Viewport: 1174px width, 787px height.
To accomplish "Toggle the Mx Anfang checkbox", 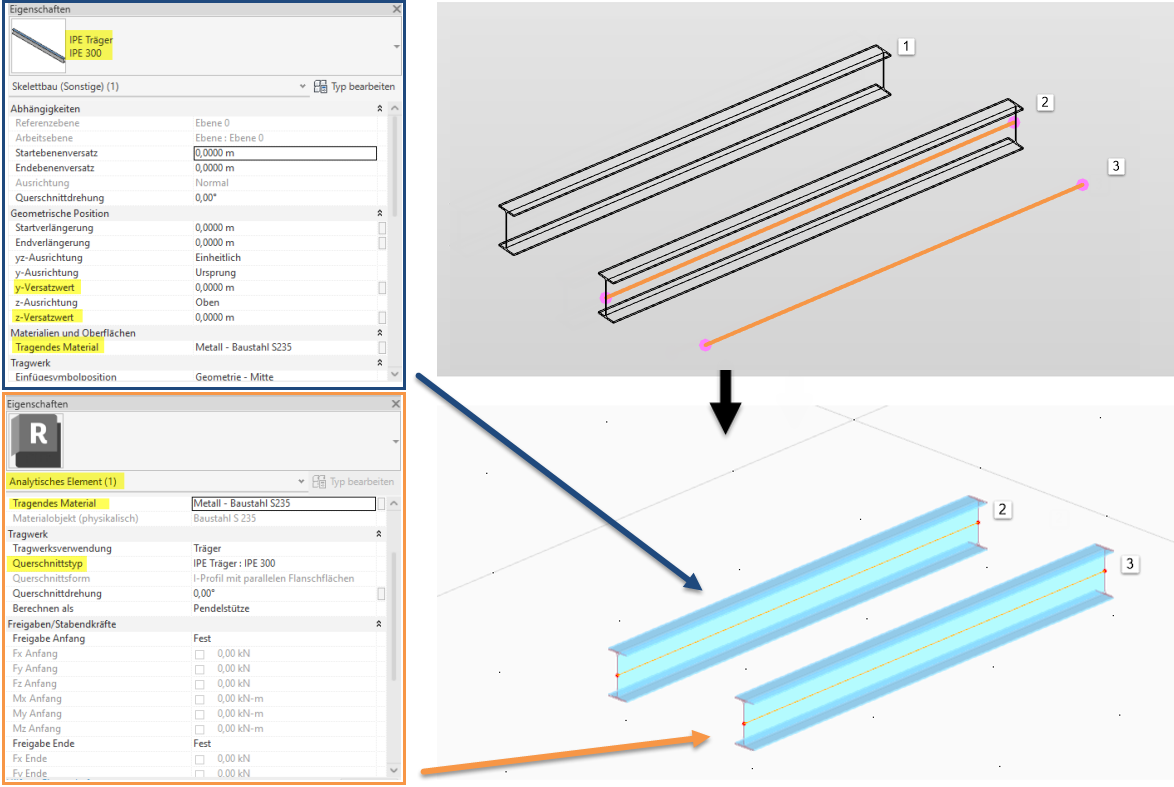I will click(199, 699).
